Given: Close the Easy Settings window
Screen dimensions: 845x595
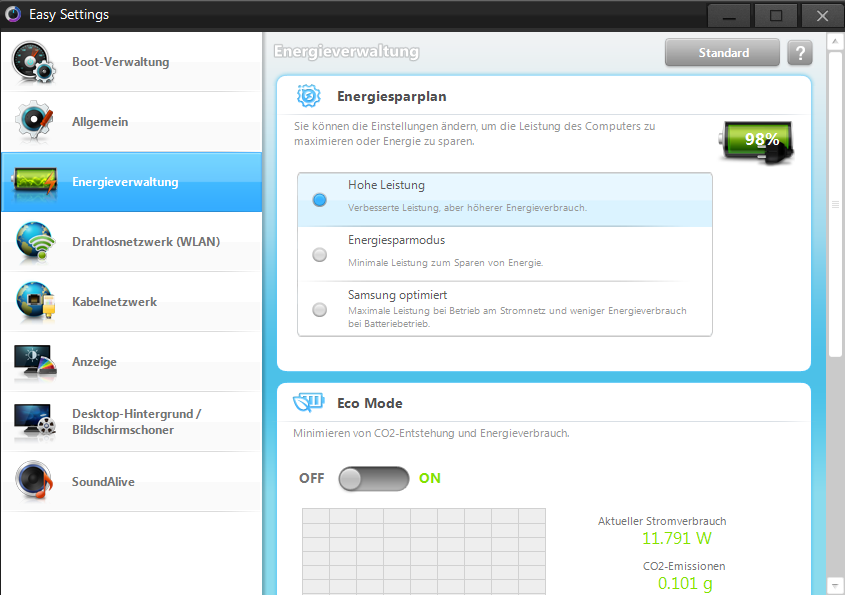Looking at the screenshot, I should pyautogui.click(x=822, y=16).
